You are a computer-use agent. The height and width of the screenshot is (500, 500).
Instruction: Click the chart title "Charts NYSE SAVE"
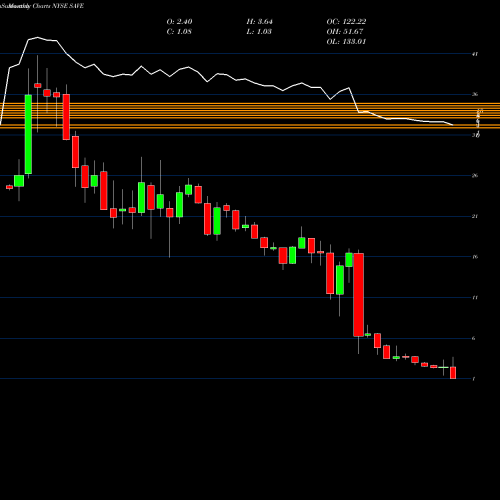pyautogui.click(x=58, y=6)
